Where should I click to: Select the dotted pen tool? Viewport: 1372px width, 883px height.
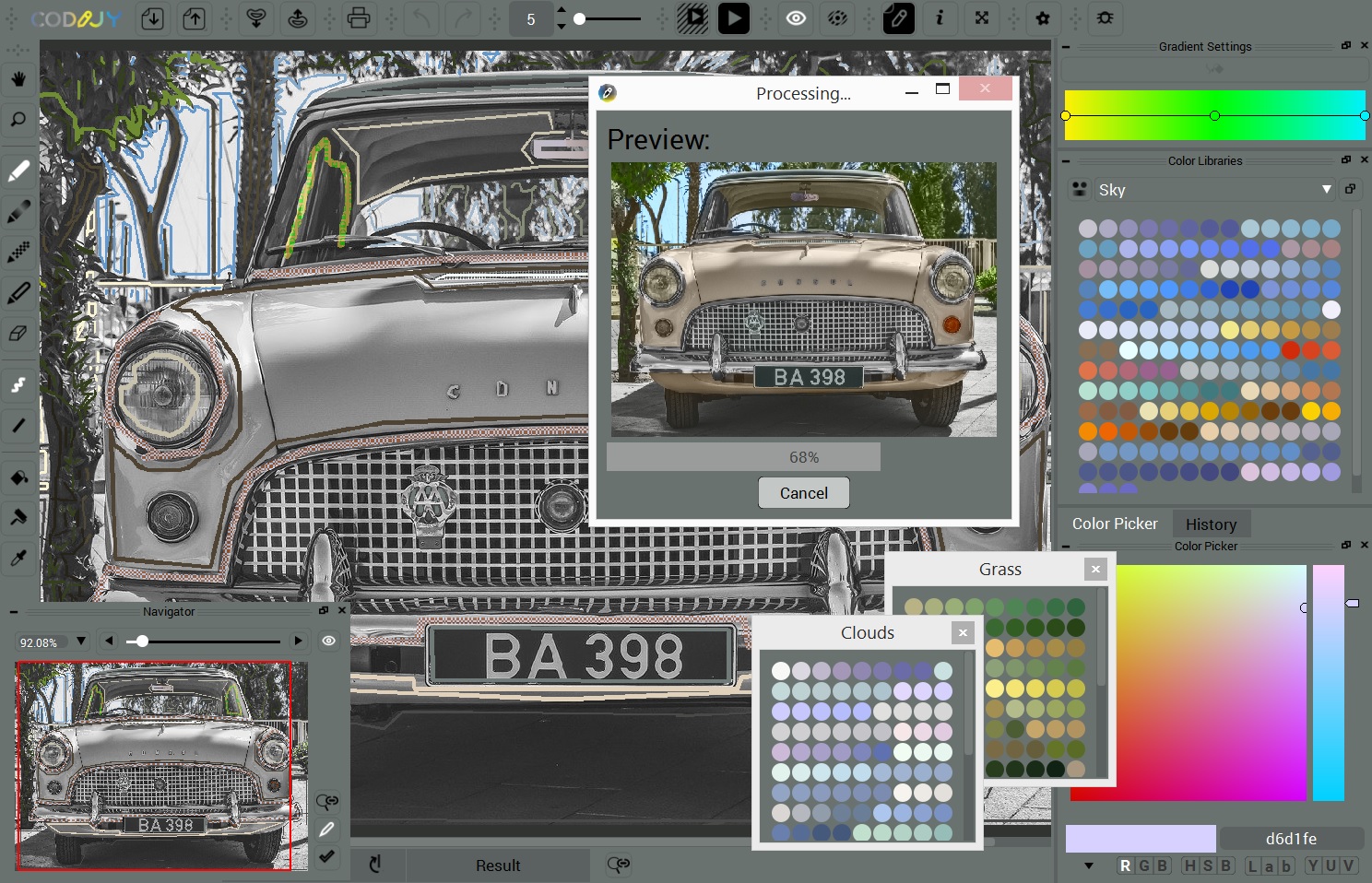18,253
